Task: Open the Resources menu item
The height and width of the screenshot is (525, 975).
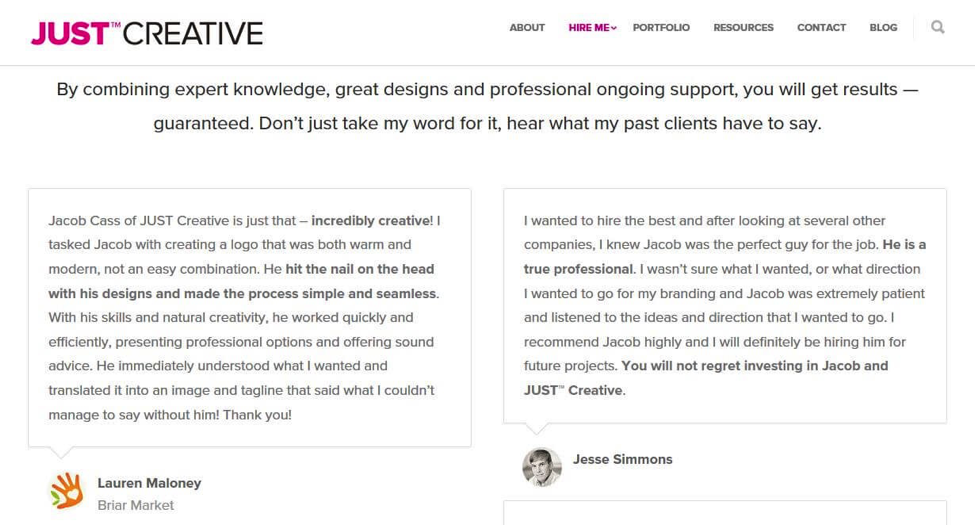Action: [743, 27]
